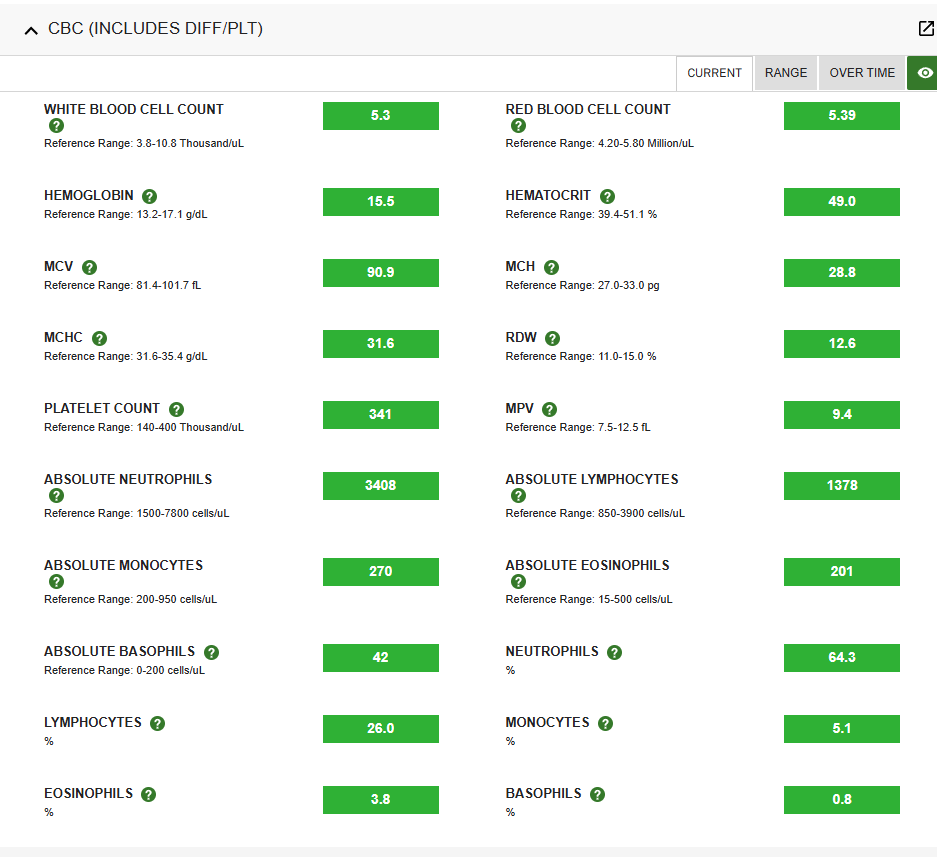This screenshot has width=937, height=857.
Task: Click the White Blood Cell Count value 5.3
Action: tap(381, 115)
